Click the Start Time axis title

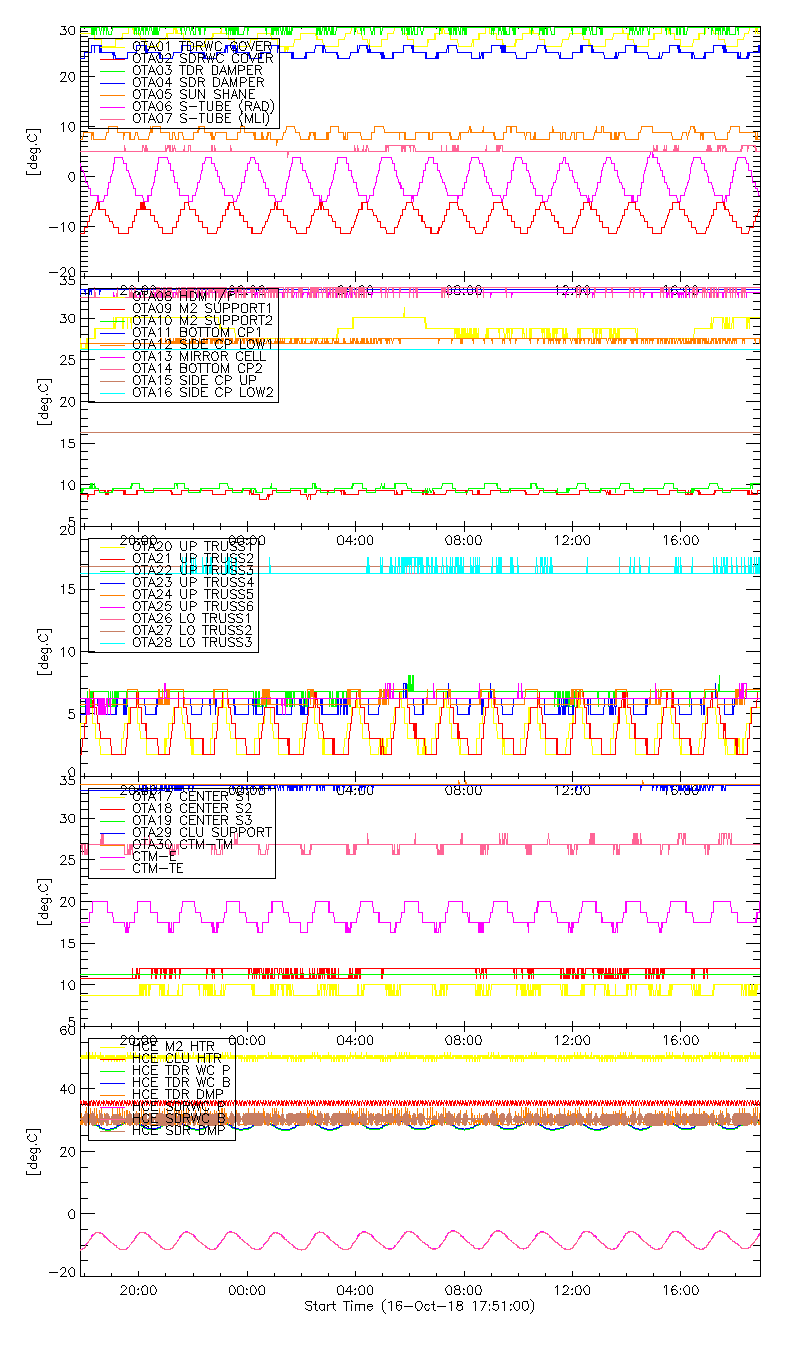420,1307
